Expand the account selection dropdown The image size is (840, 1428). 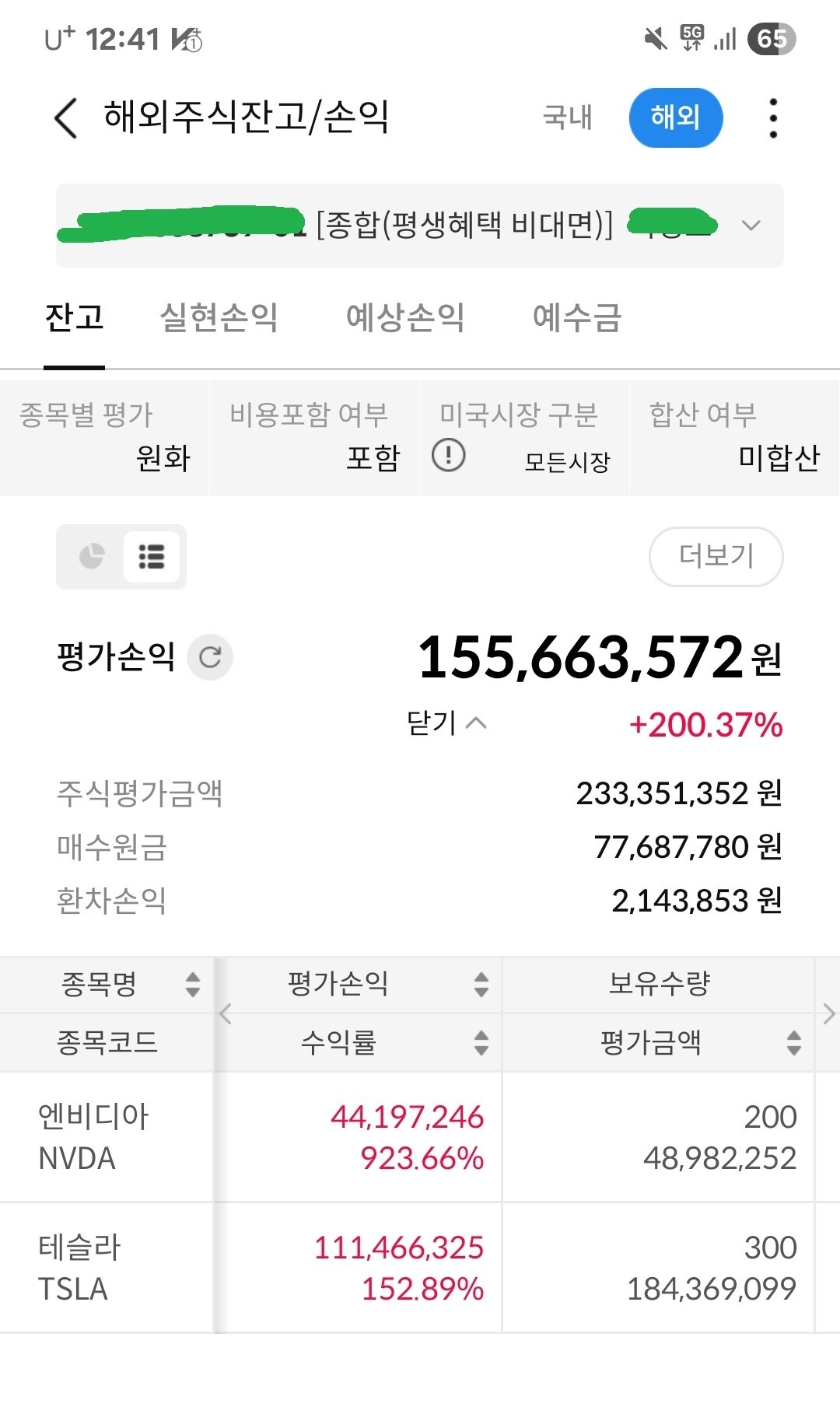pyautogui.click(x=751, y=226)
